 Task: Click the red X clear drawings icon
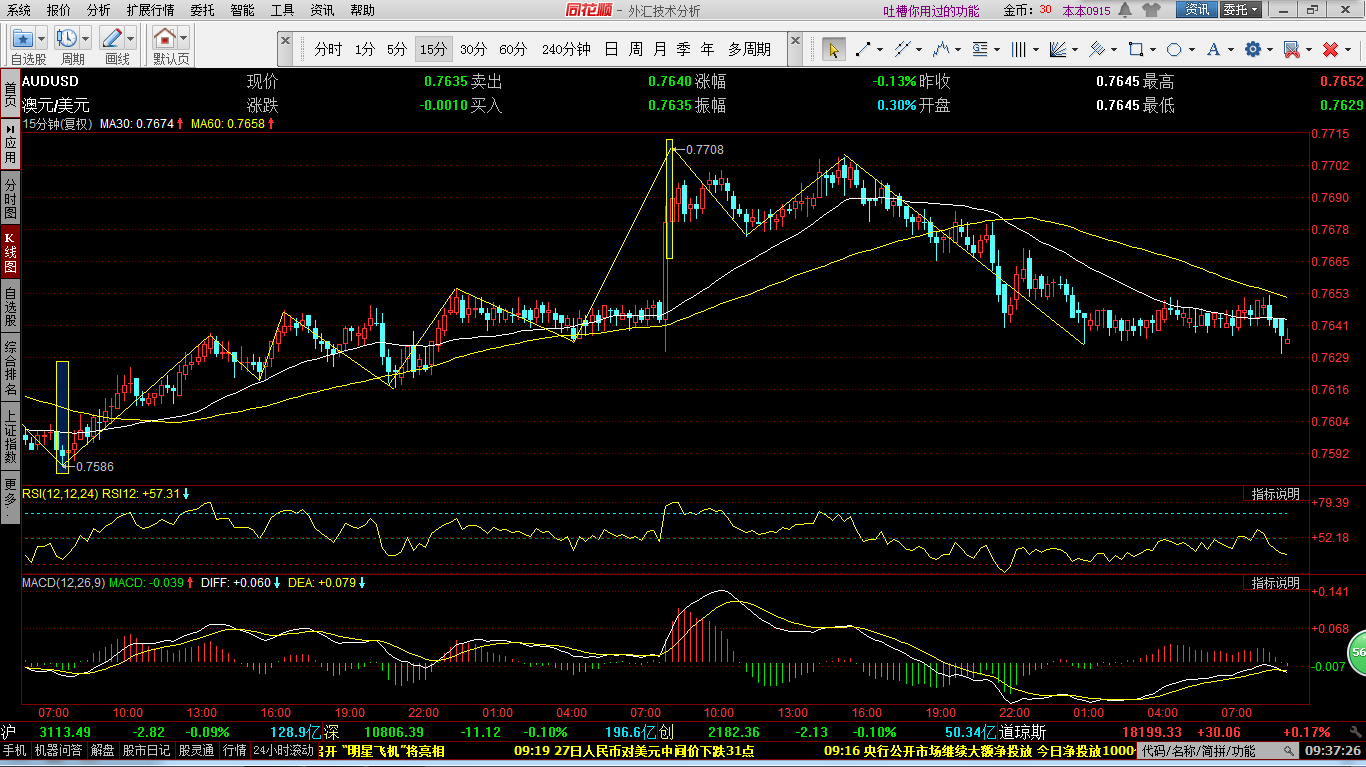click(1330, 49)
